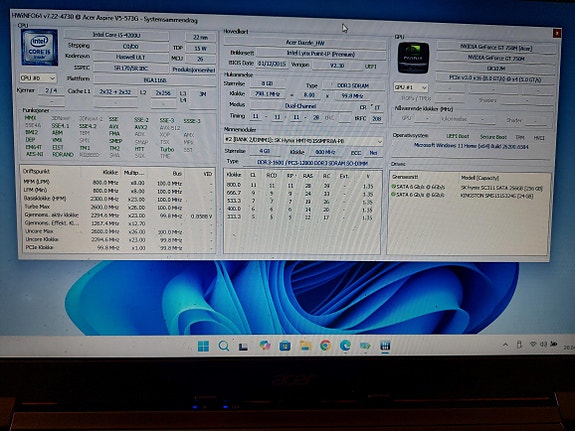This screenshot has height=431, width=575.
Task: Click the 22 nm process field
Action: (x=200, y=37)
